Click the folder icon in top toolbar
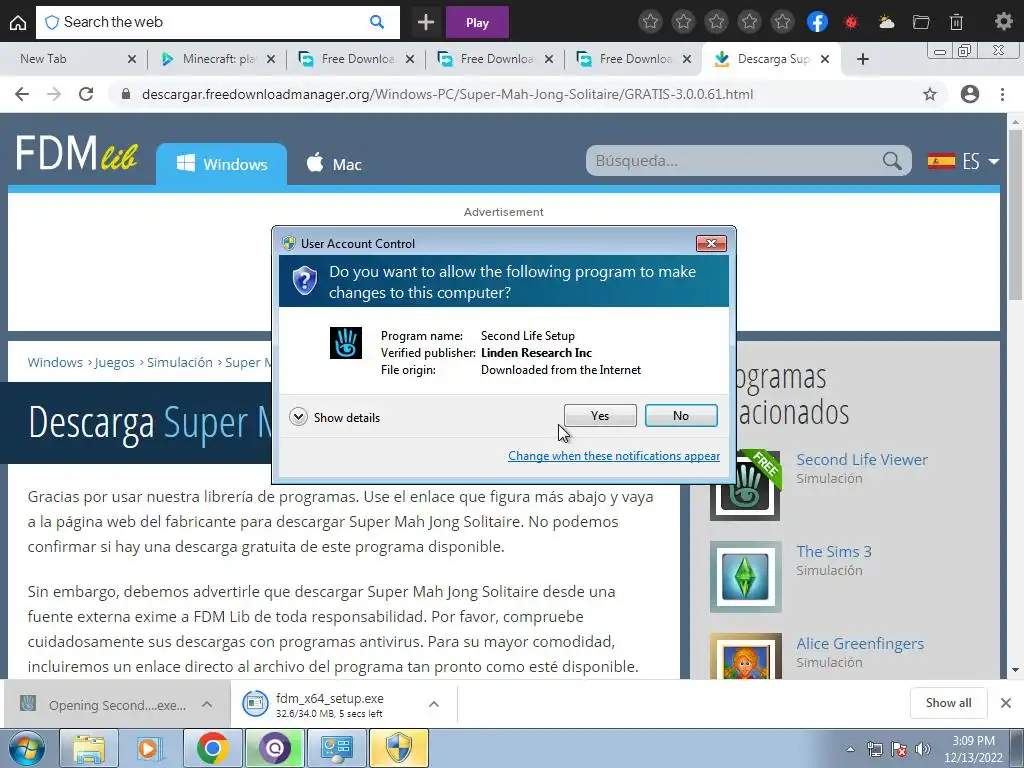Viewport: 1024px width, 768px height. [921, 22]
